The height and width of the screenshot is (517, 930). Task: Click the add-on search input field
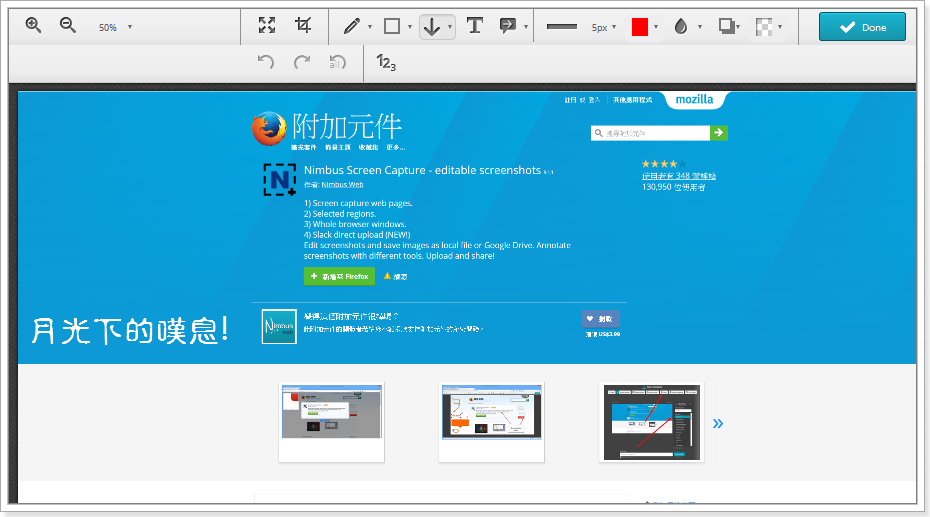[x=650, y=133]
